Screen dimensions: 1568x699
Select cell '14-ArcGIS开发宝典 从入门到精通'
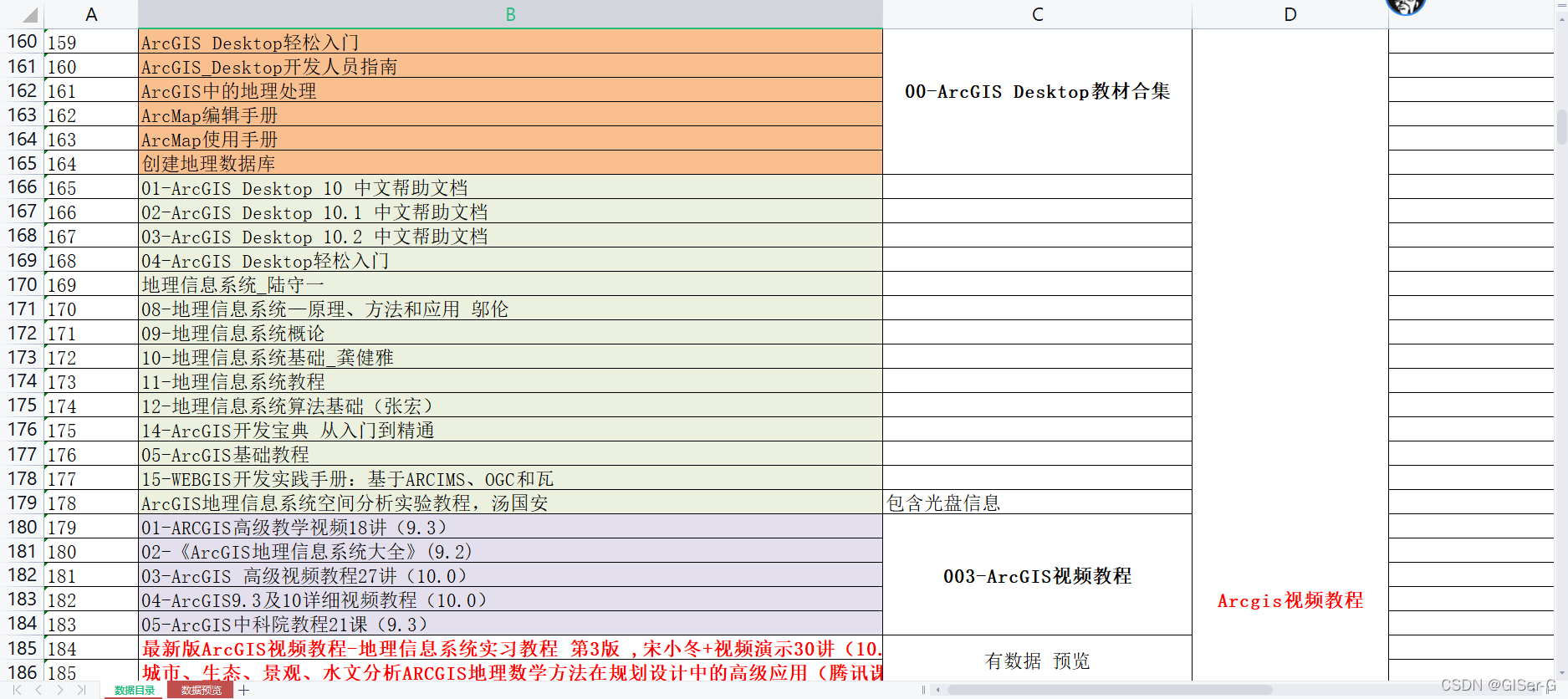510,430
